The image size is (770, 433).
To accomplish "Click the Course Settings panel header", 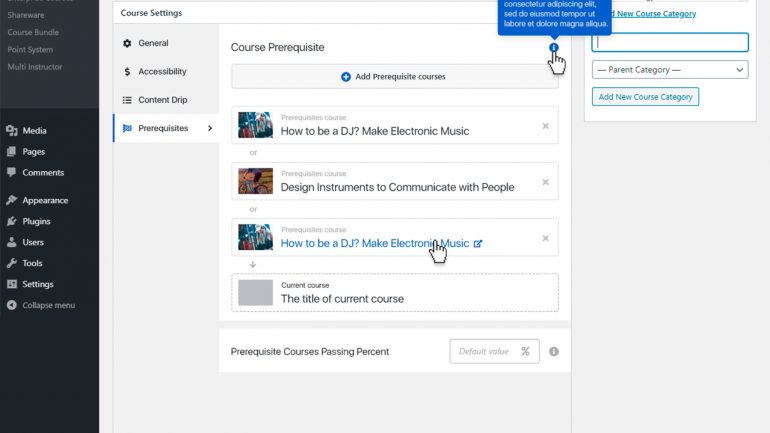I will [151, 13].
